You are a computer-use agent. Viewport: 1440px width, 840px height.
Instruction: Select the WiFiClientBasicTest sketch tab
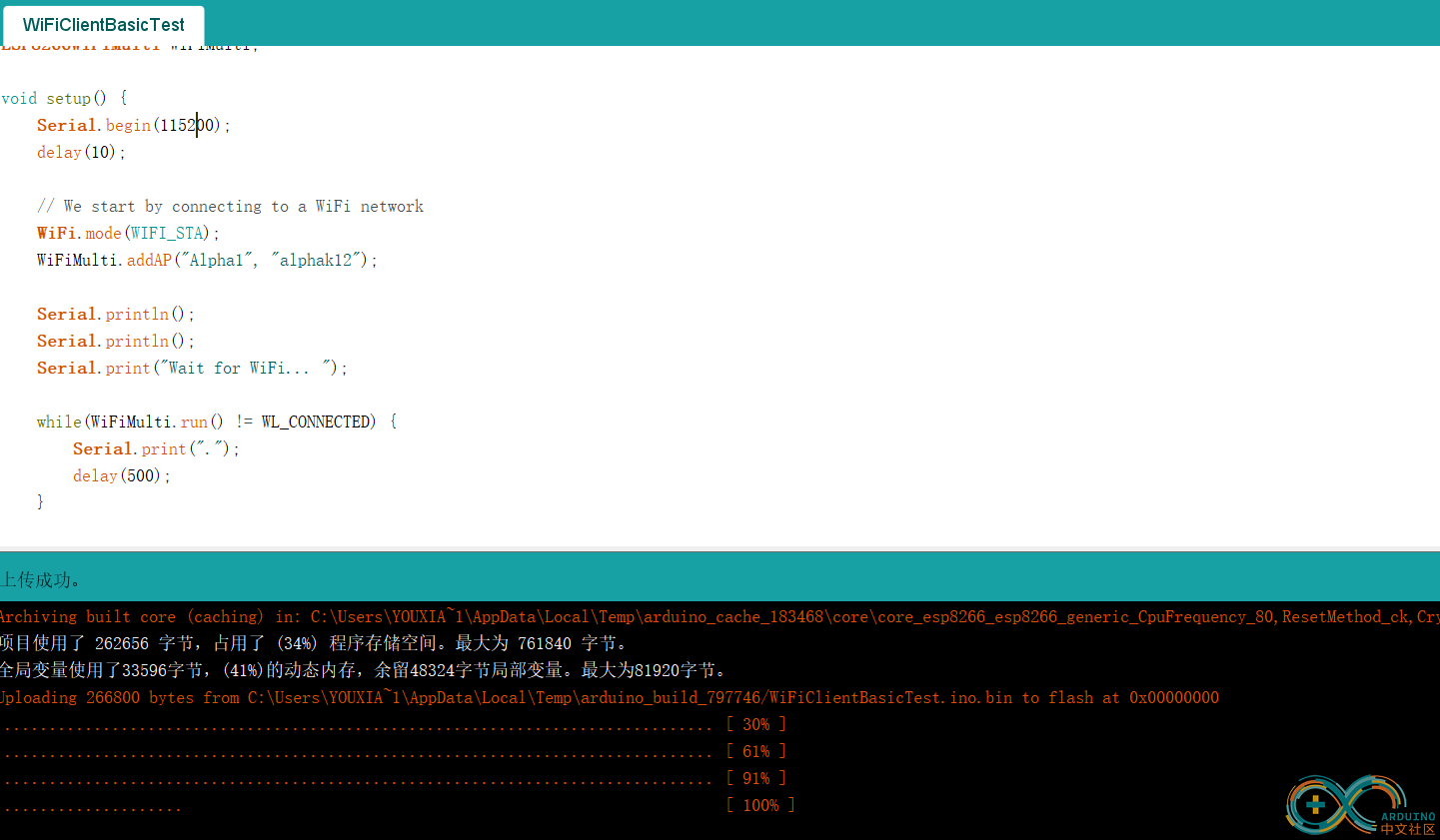click(x=104, y=25)
